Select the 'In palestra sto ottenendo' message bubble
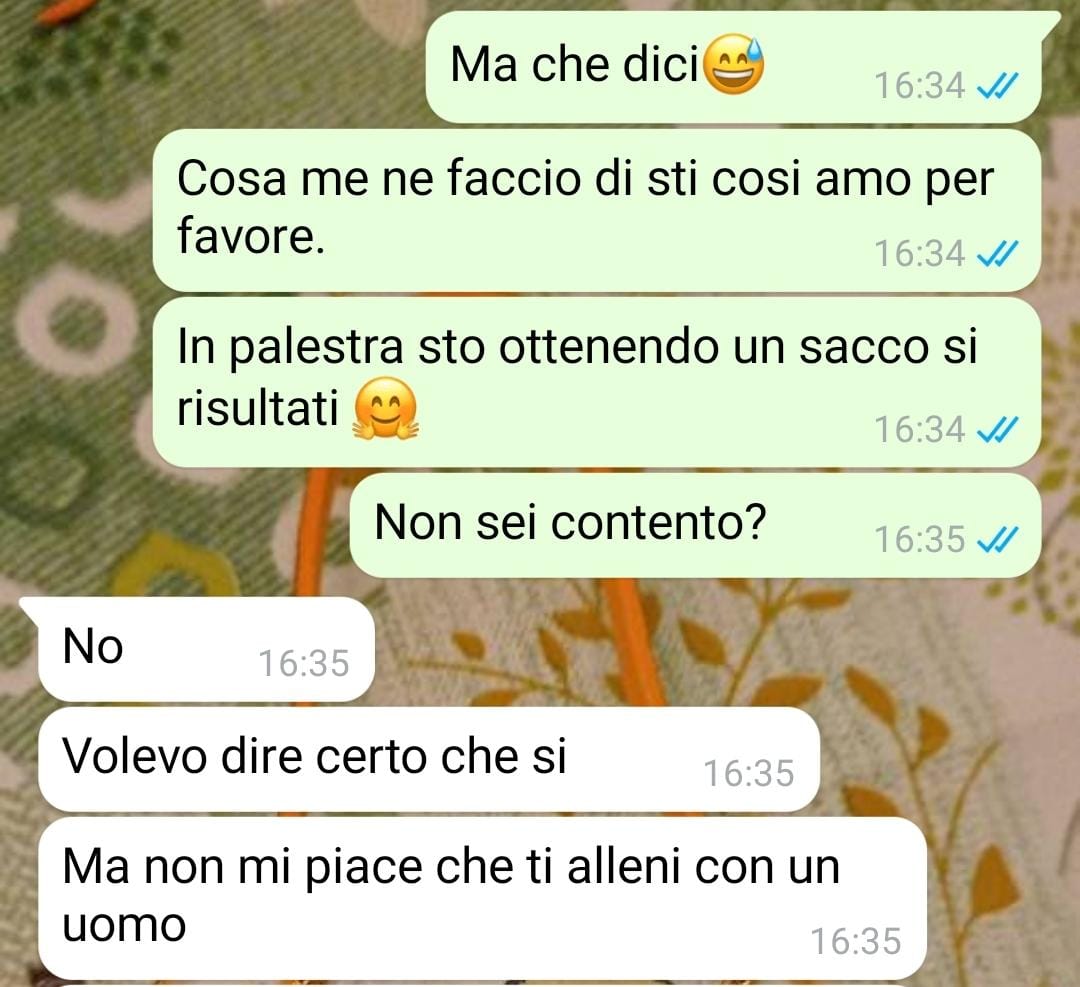Image resolution: width=1080 pixels, height=987 pixels. tap(596, 382)
